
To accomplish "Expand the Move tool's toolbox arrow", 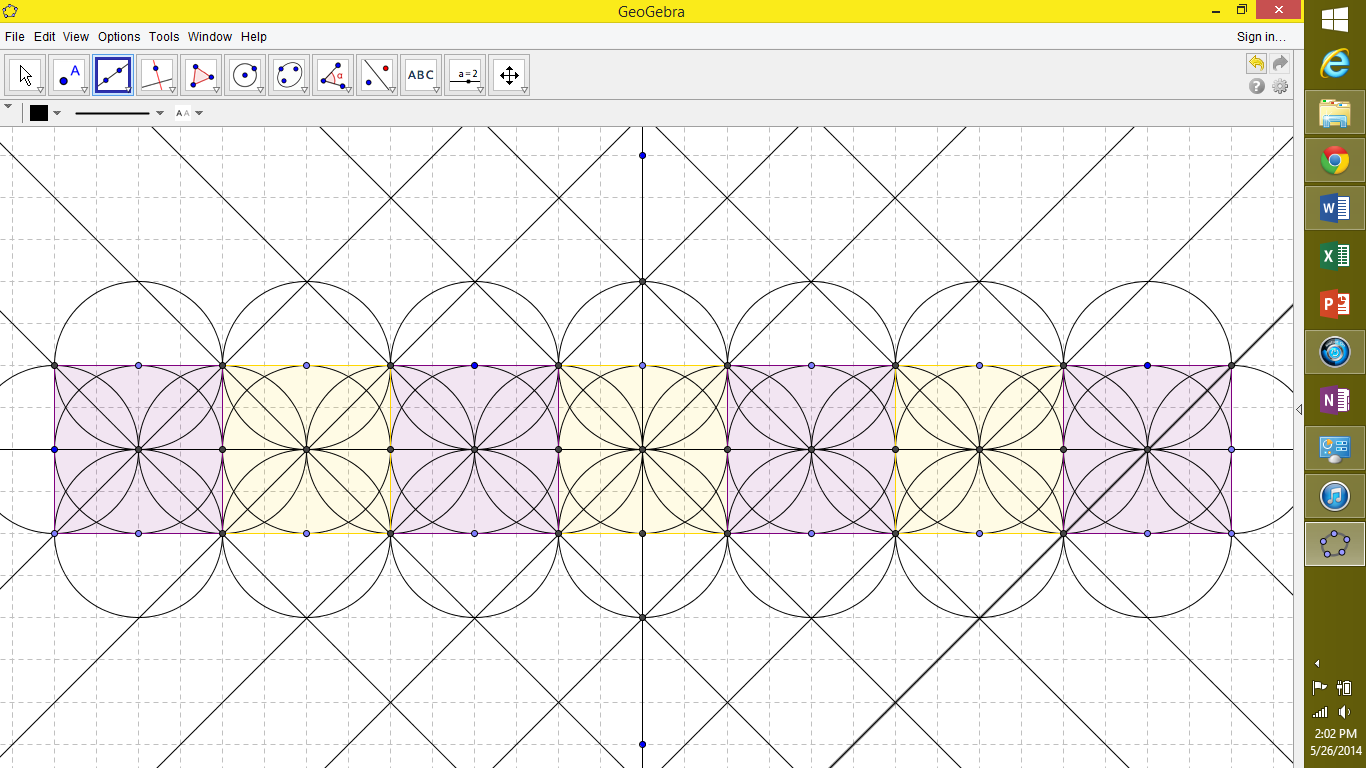I will point(40,90).
